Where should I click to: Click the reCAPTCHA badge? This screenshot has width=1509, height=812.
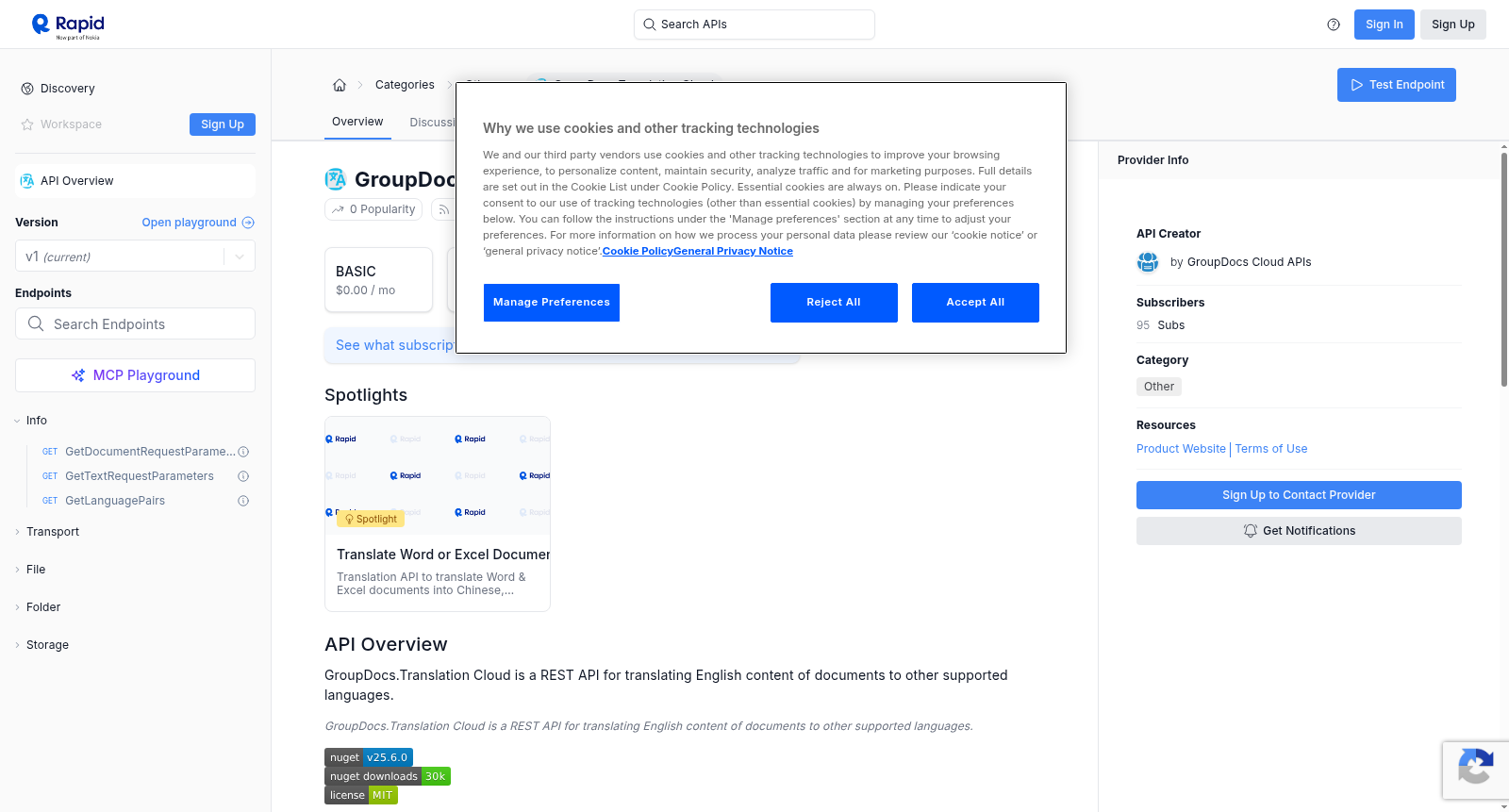click(x=1475, y=770)
